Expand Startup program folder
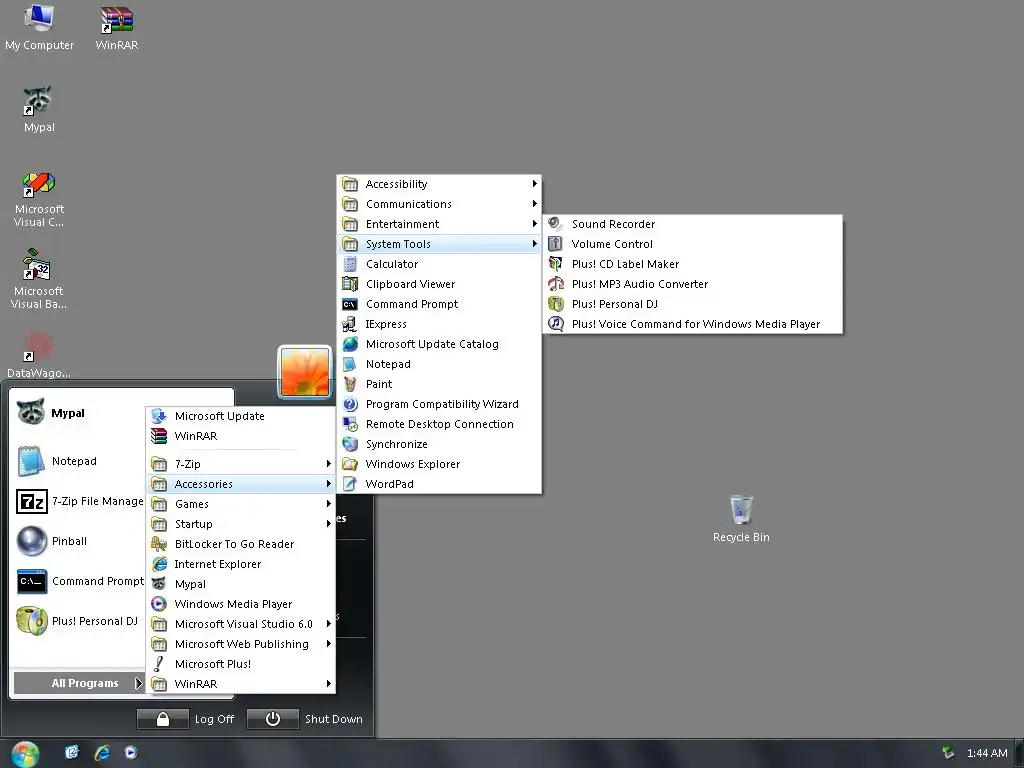The width and height of the screenshot is (1024, 768). coord(241,524)
